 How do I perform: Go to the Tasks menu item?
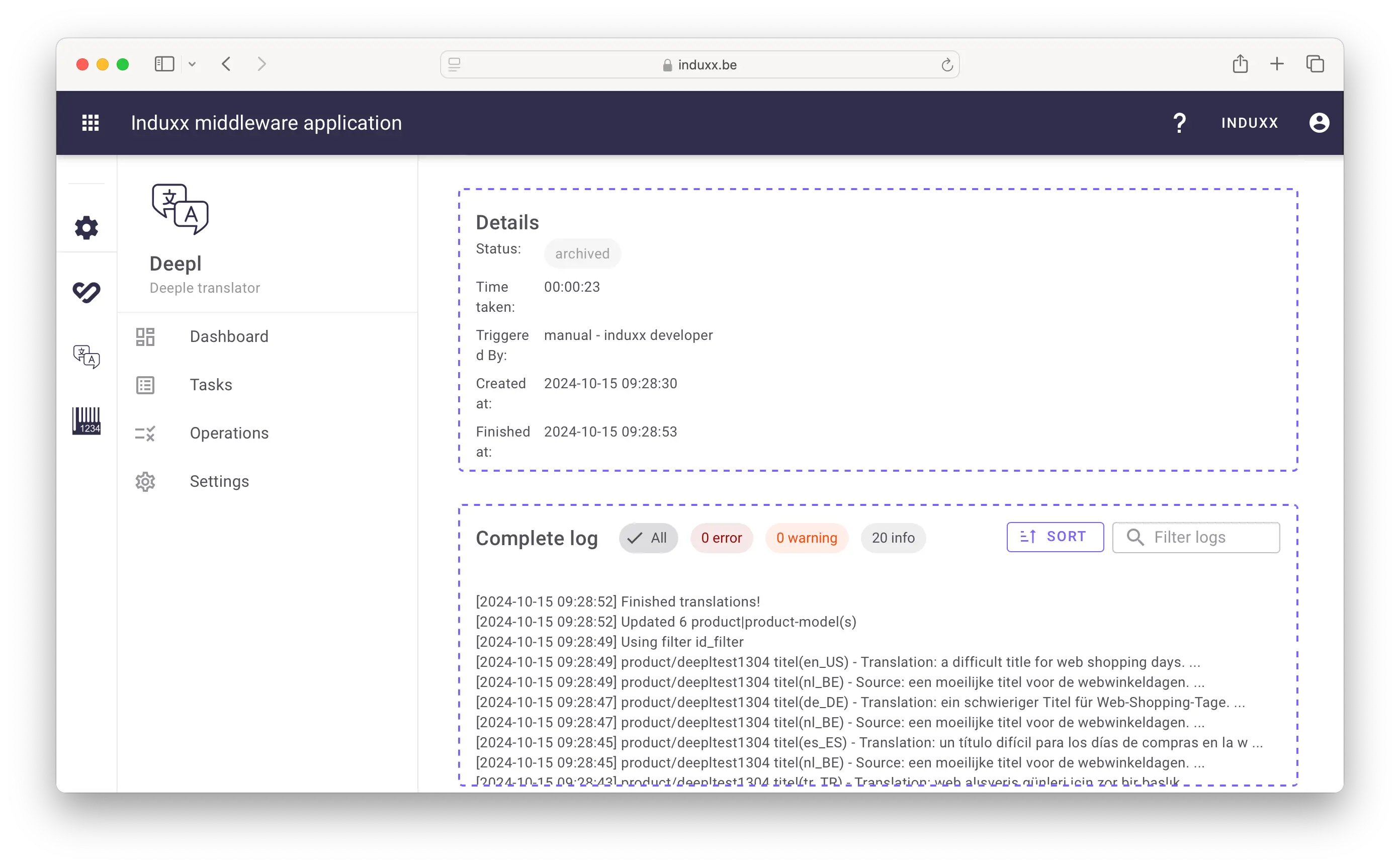click(x=211, y=385)
